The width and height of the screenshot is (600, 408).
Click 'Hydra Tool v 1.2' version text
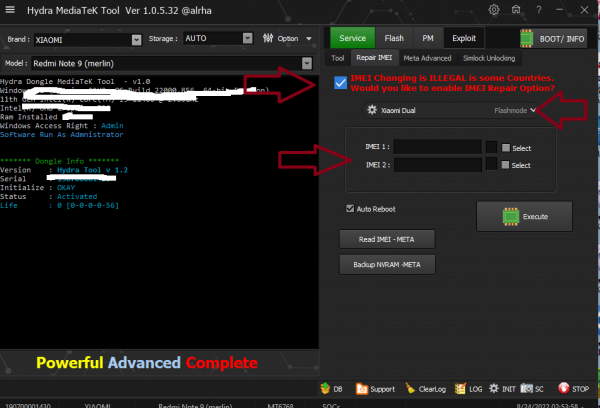pyautogui.click(x=92, y=170)
